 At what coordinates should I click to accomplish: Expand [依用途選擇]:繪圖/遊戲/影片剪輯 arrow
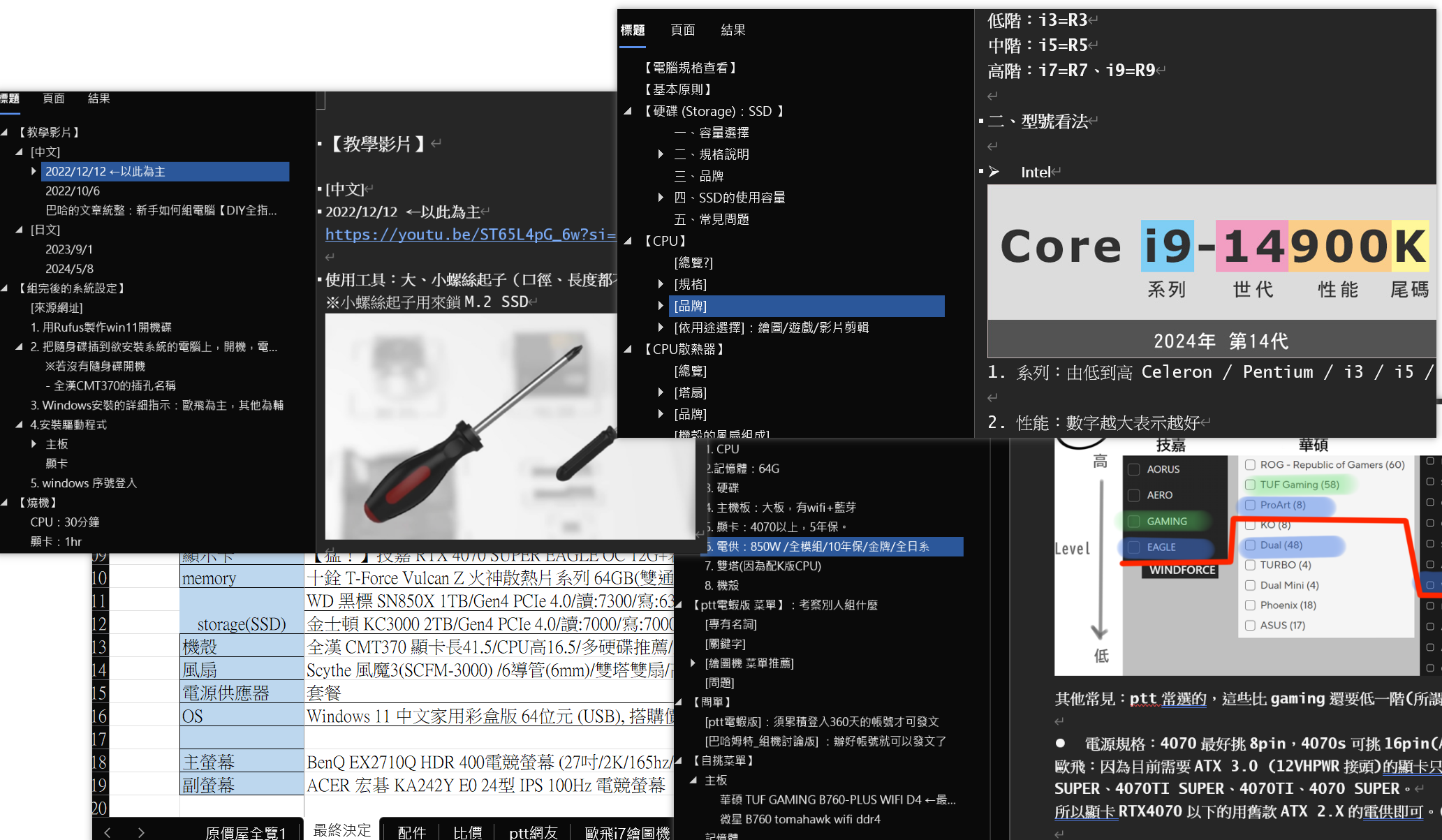pyautogui.click(x=661, y=327)
